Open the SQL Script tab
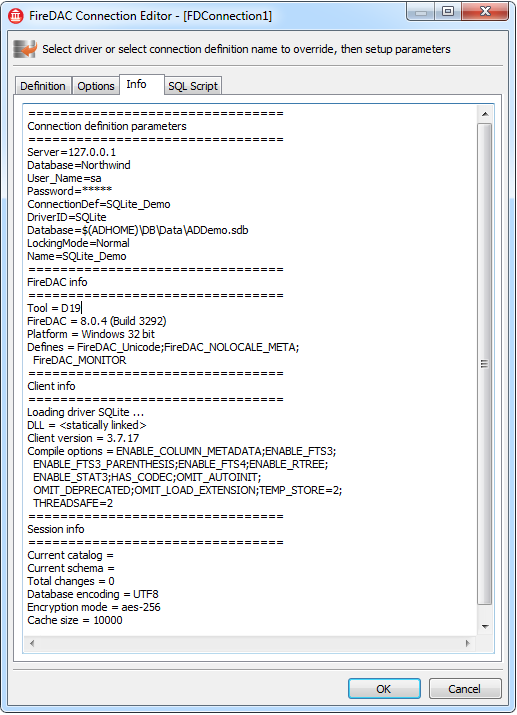 pyautogui.click(x=193, y=86)
